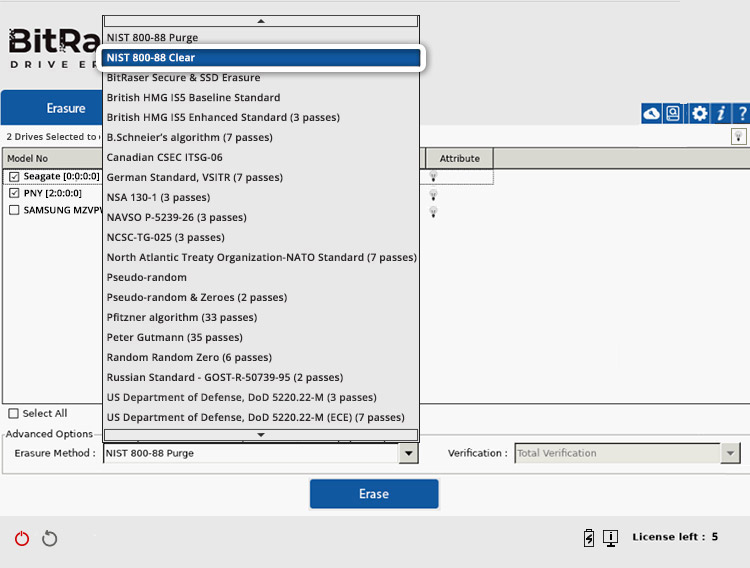This screenshot has height=568, width=750.
Task: Choose NATO Standard (7 passes) method
Action: tap(261, 257)
